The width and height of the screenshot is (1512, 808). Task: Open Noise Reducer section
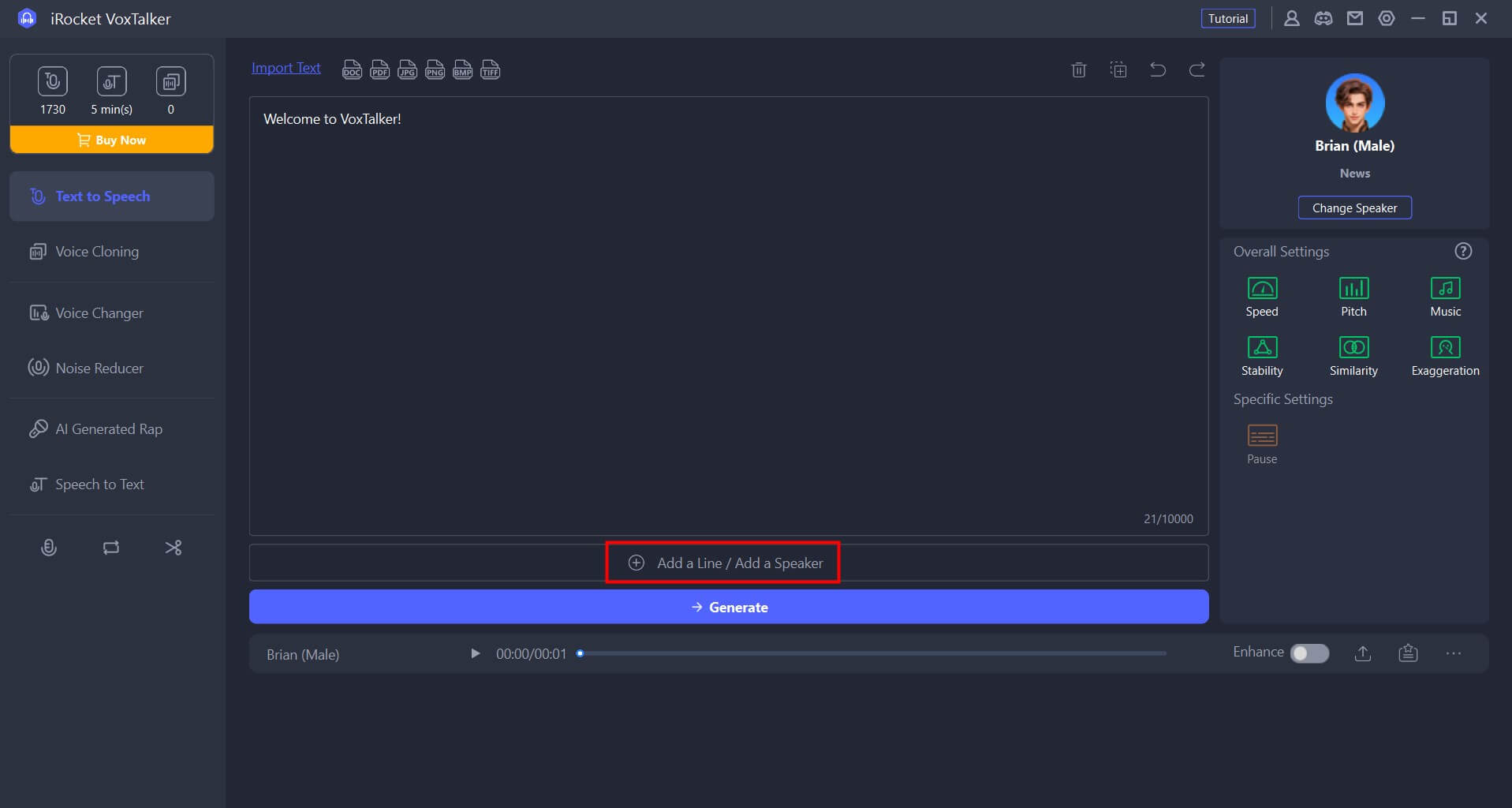click(112, 368)
